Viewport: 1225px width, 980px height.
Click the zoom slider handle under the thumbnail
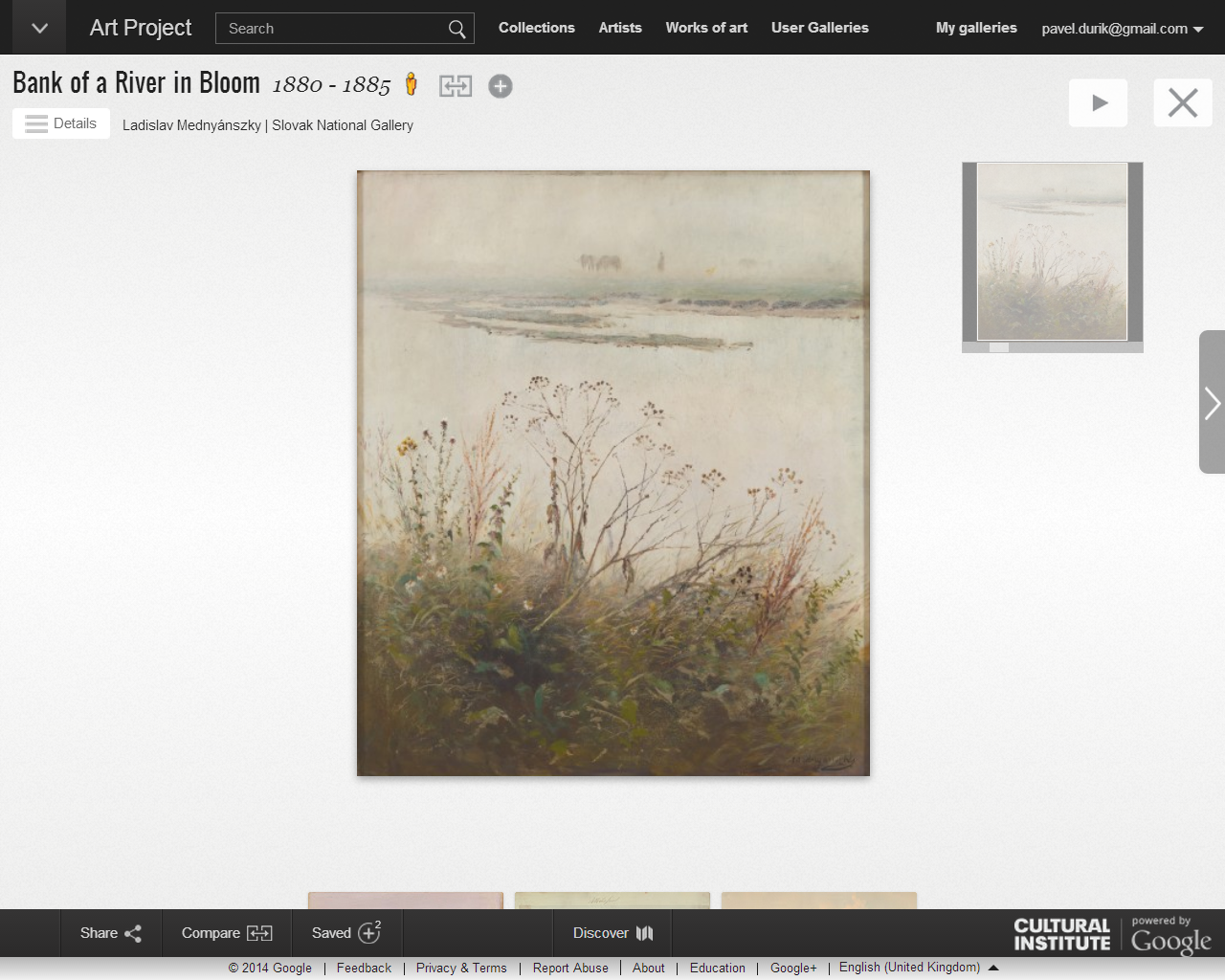click(999, 347)
